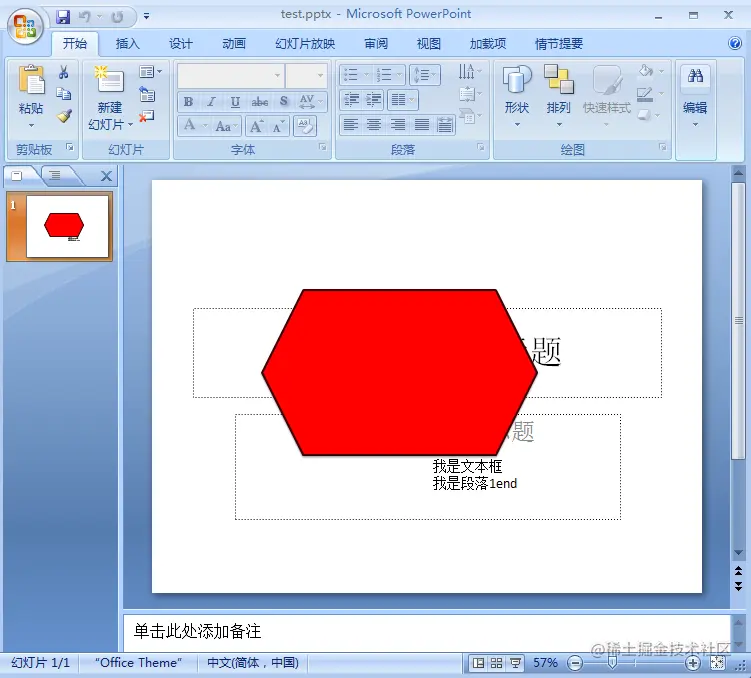Open the font size dropdown
751x678 pixels.
320,76
